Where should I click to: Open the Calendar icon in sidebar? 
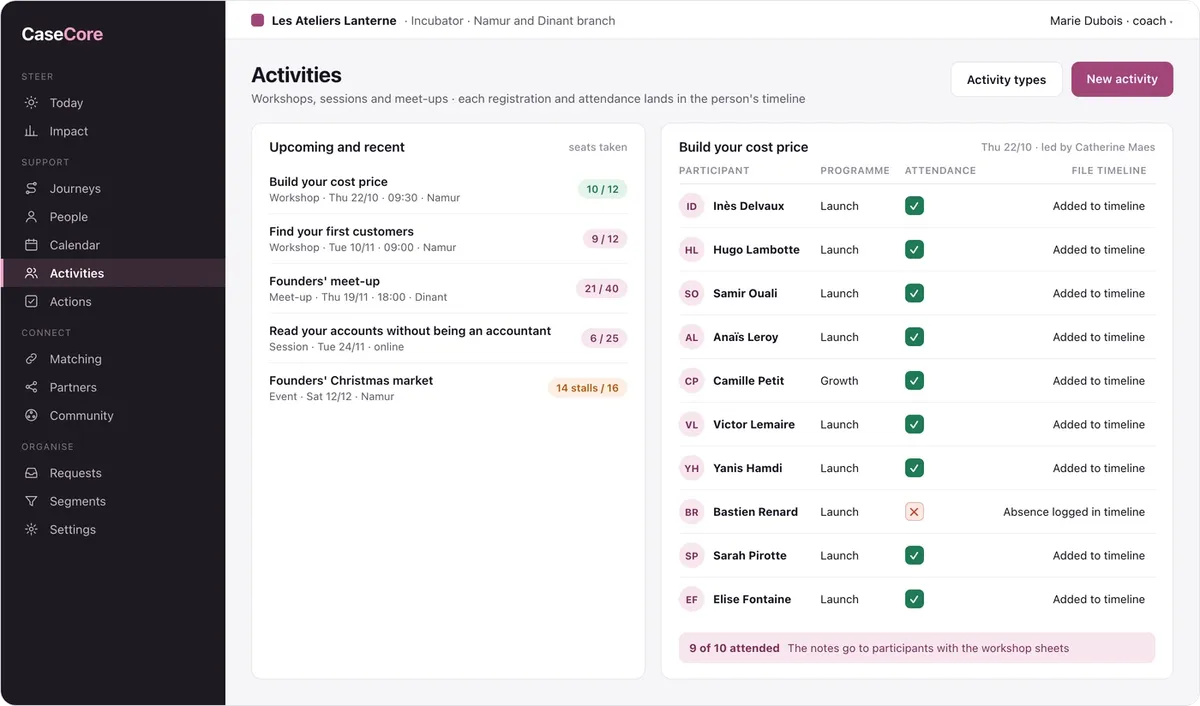pyautogui.click(x=31, y=245)
